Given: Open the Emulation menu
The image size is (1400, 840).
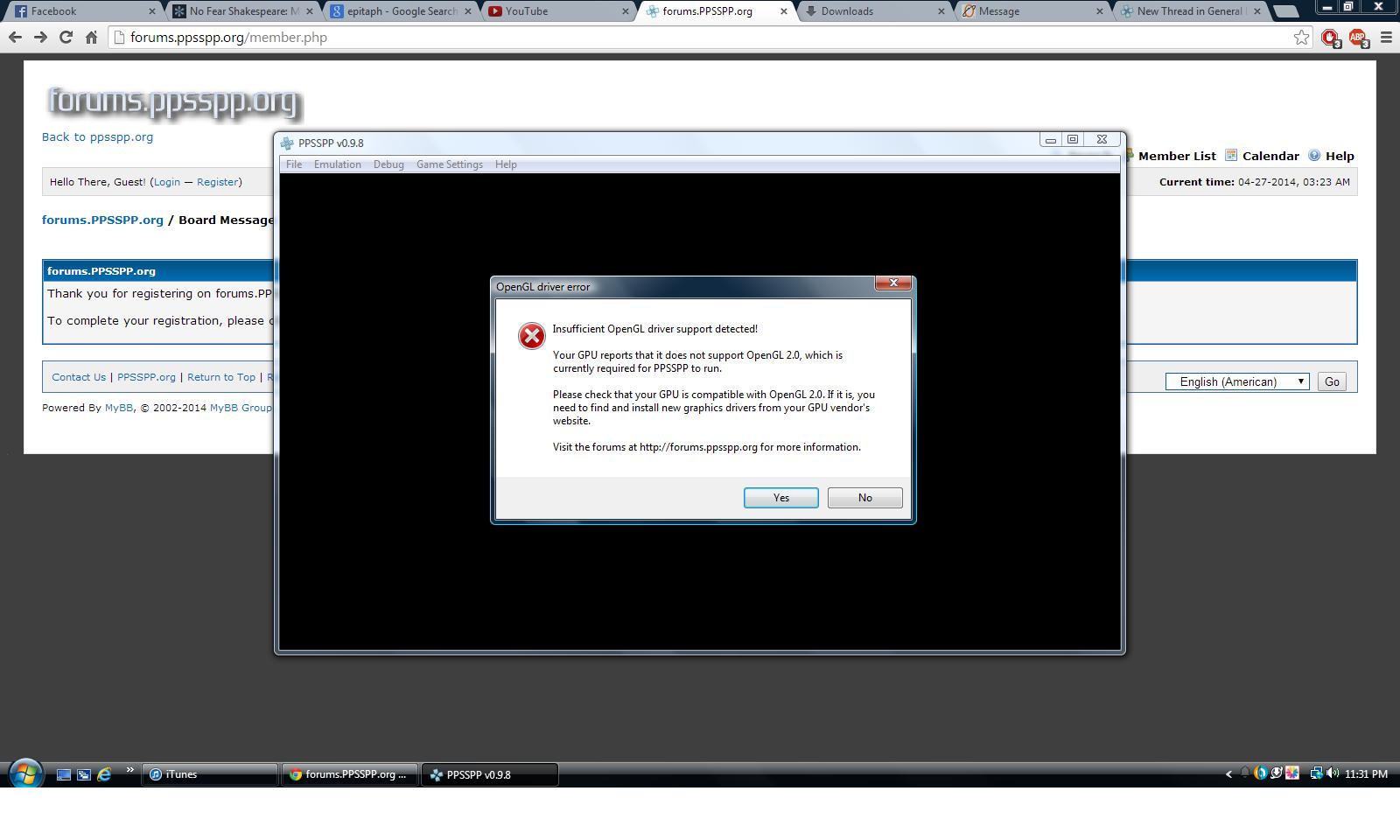Looking at the screenshot, I should 337,164.
